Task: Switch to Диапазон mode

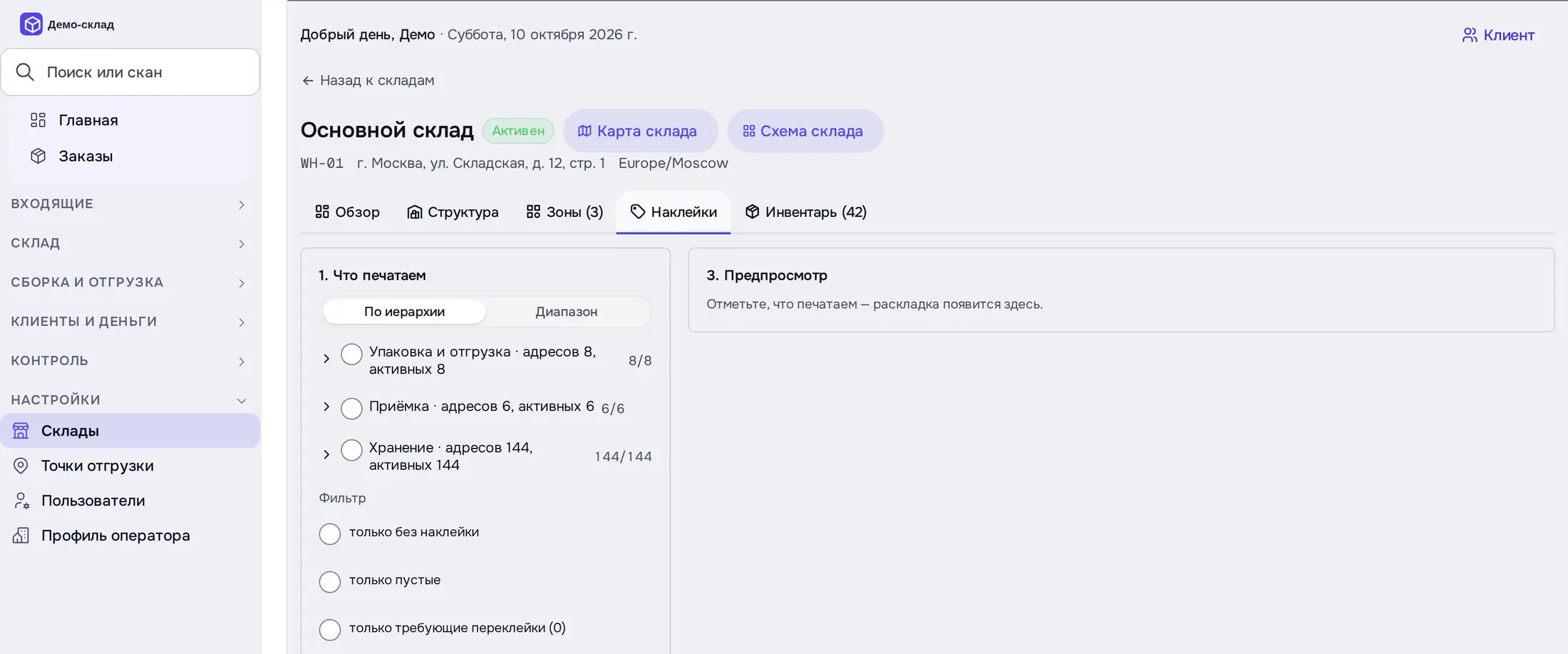Action: tap(567, 312)
